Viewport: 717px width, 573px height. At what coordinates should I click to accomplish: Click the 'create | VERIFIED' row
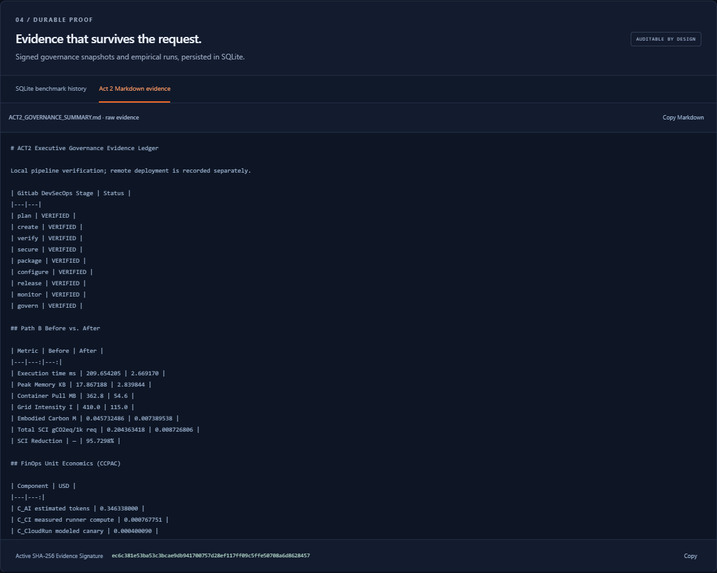pos(47,227)
